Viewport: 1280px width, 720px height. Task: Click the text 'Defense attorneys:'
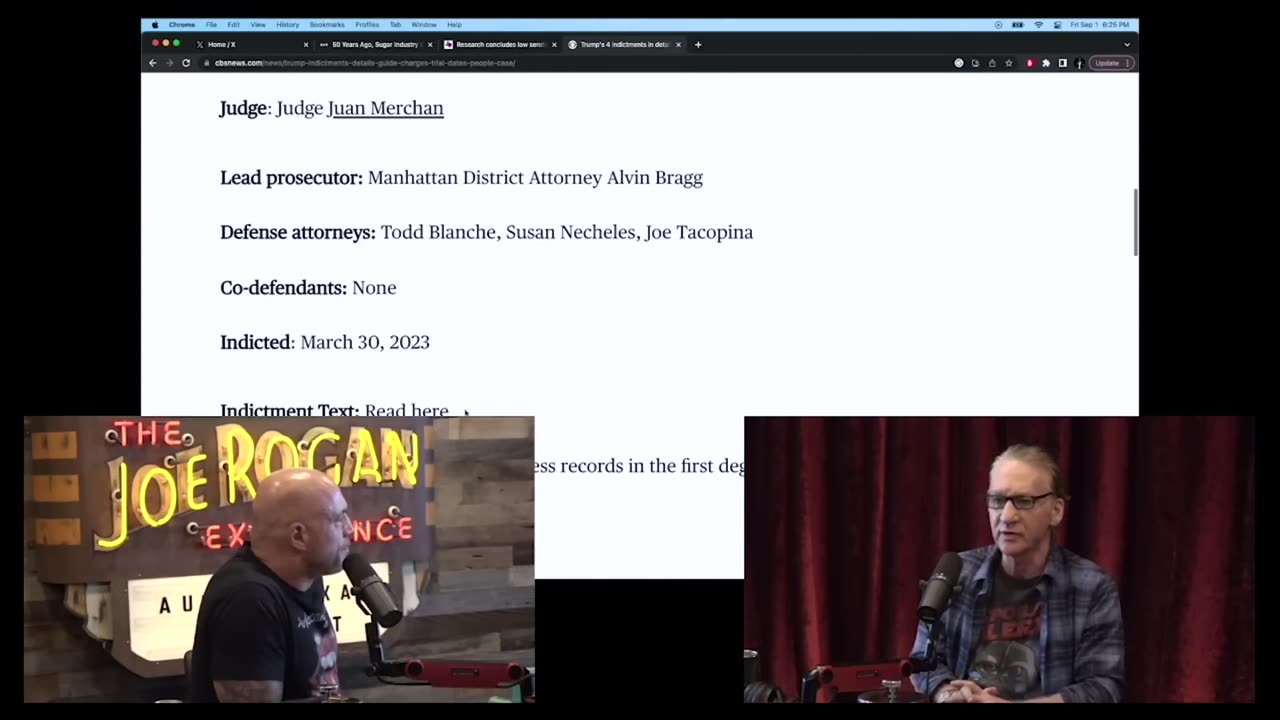click(298, 232)
